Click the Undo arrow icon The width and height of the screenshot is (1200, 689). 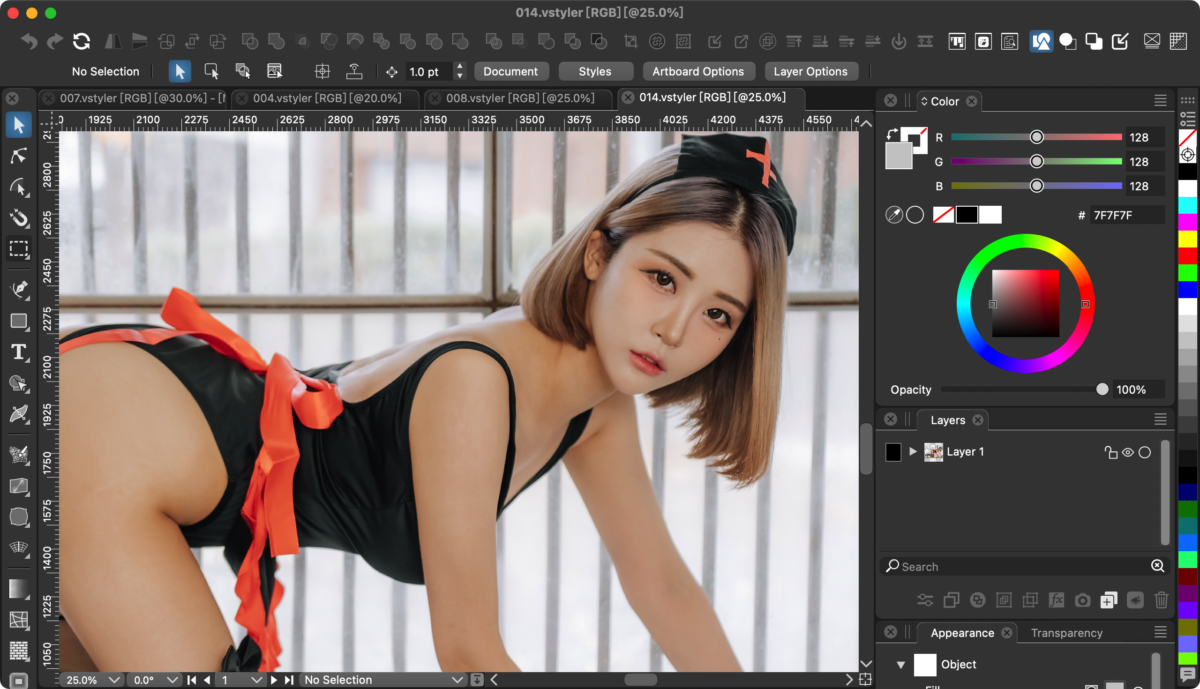coord(29,41)
